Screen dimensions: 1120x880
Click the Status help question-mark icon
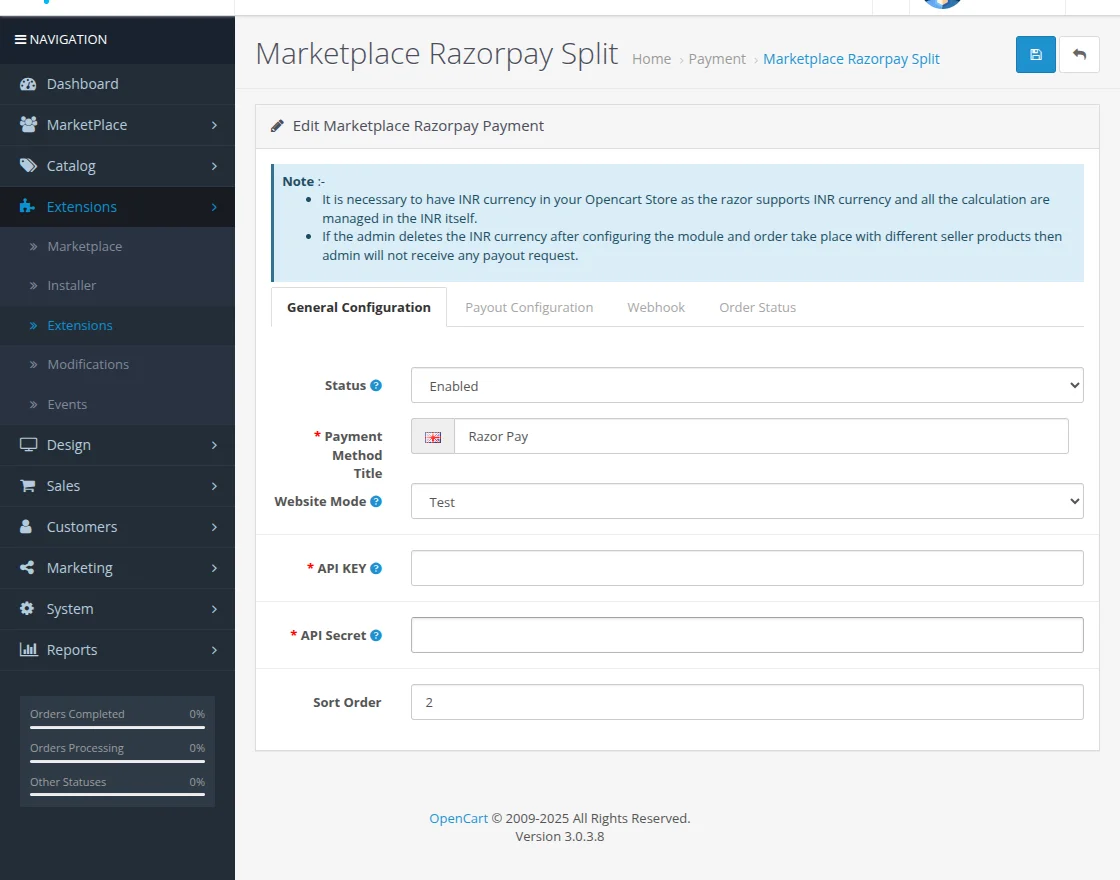(x=376, y=385)
